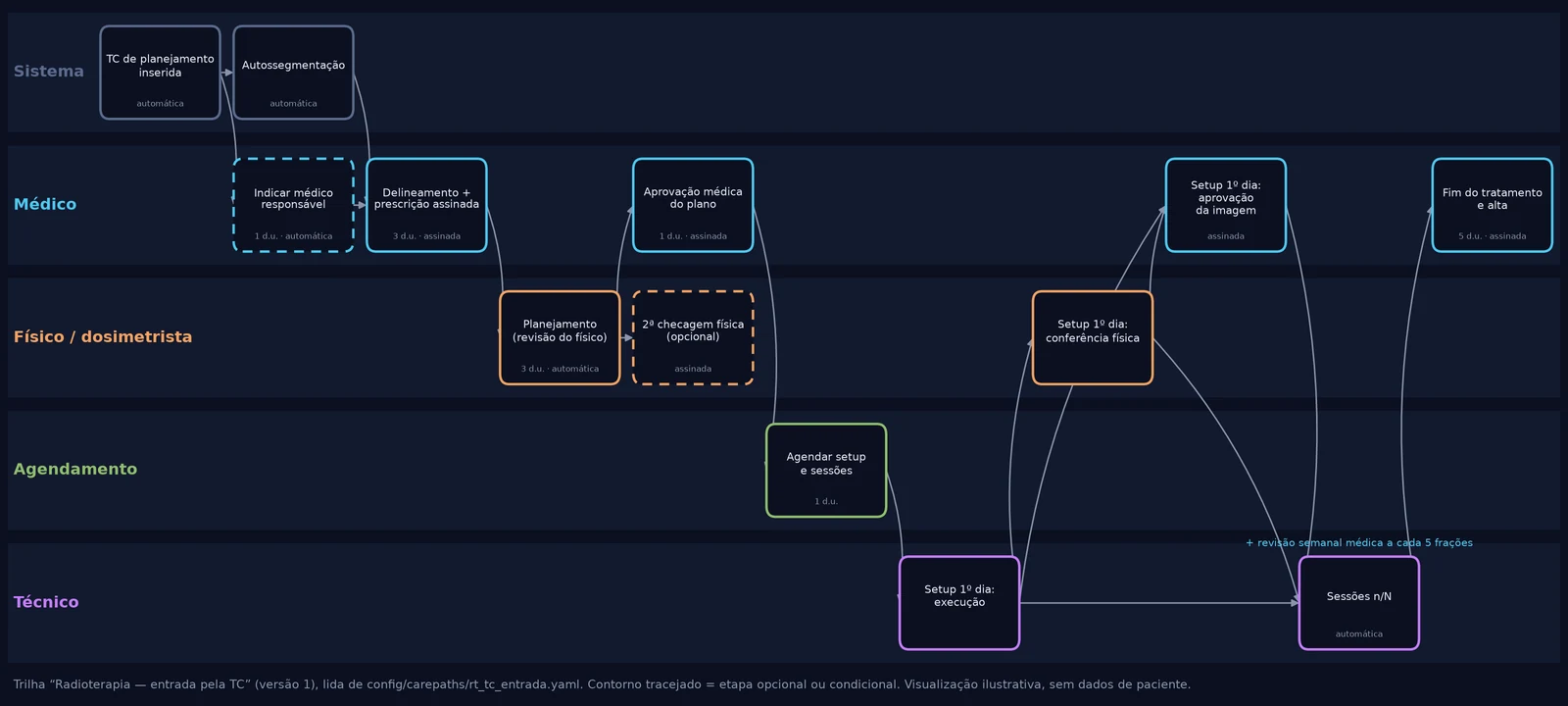Select 'Planejamento (revisão do físico)' step

[x=560, y=337]
